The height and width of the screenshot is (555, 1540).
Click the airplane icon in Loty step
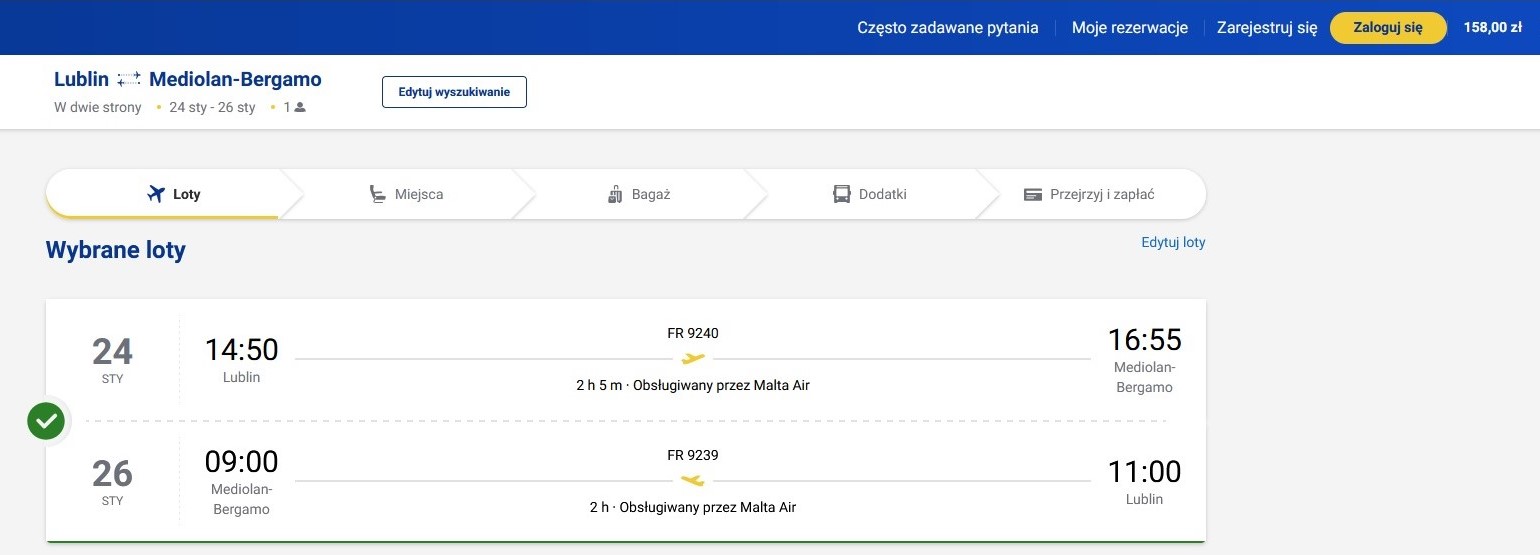[x=155, y=194]
